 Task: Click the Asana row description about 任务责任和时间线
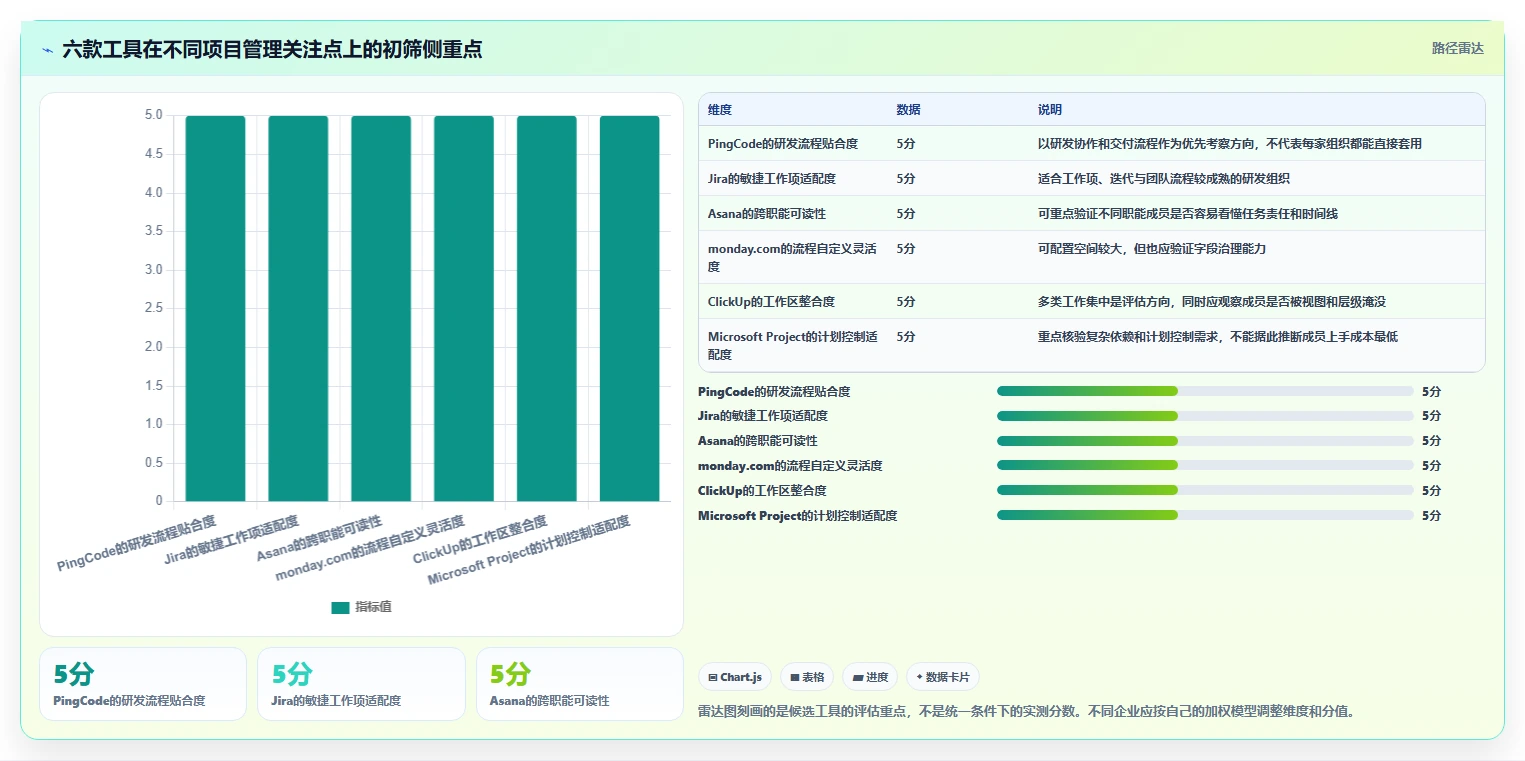point(1188,214)
